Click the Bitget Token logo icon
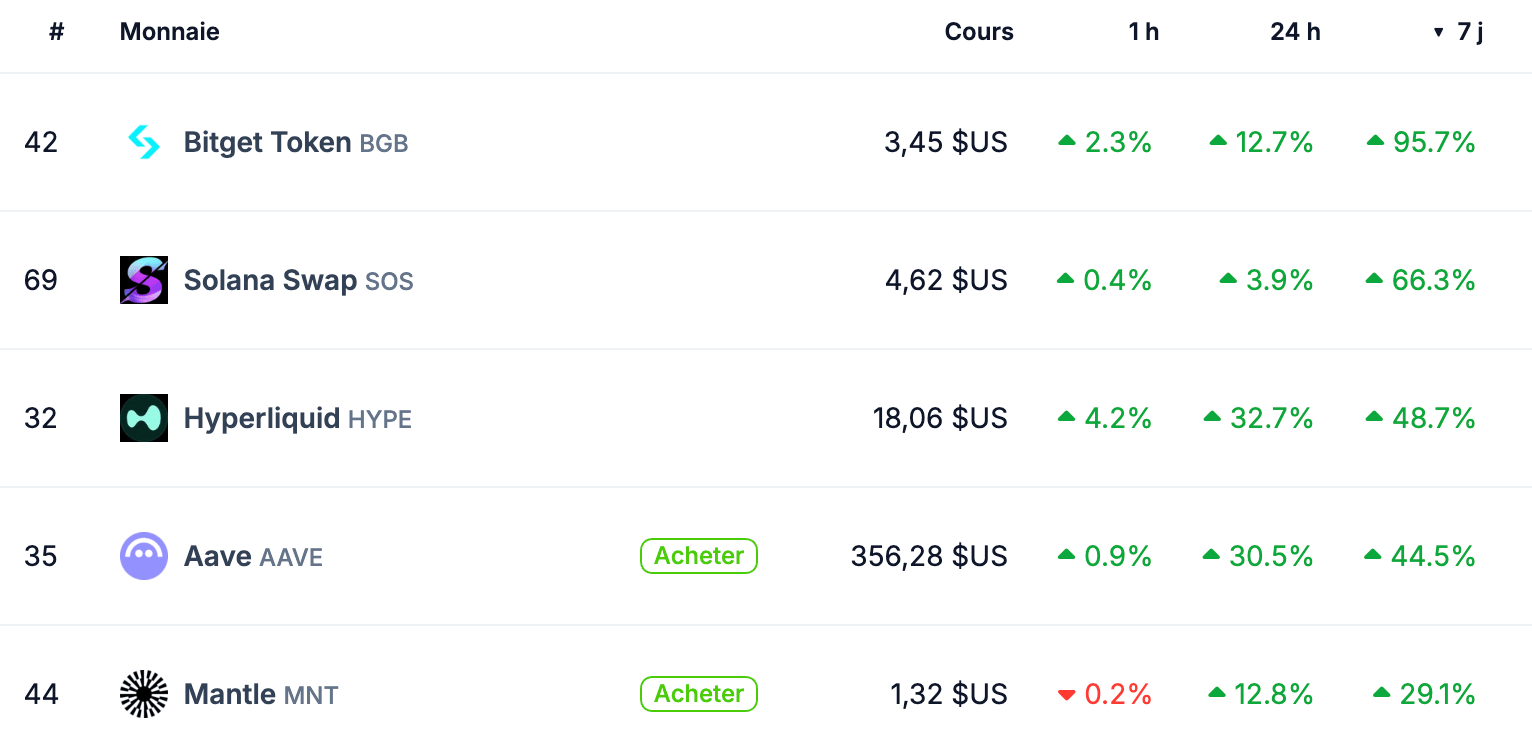This screenshot has height=756, width=1532. coord(144,142)
